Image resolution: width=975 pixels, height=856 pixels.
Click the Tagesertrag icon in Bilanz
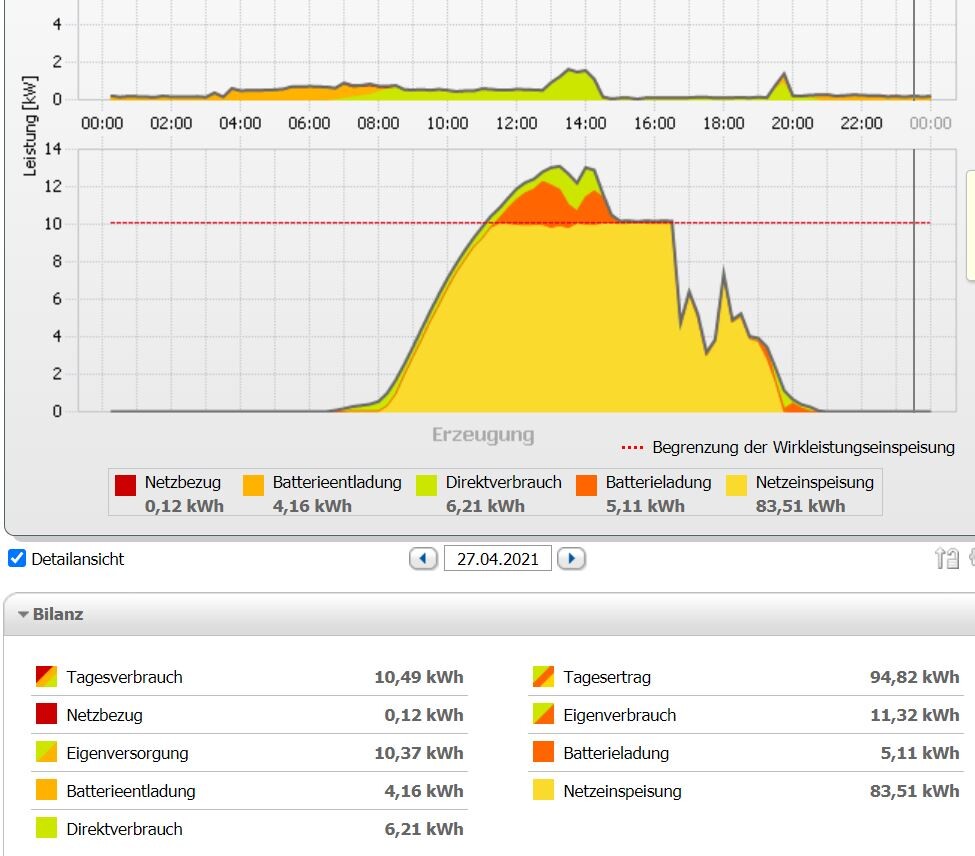coord(543,677)
